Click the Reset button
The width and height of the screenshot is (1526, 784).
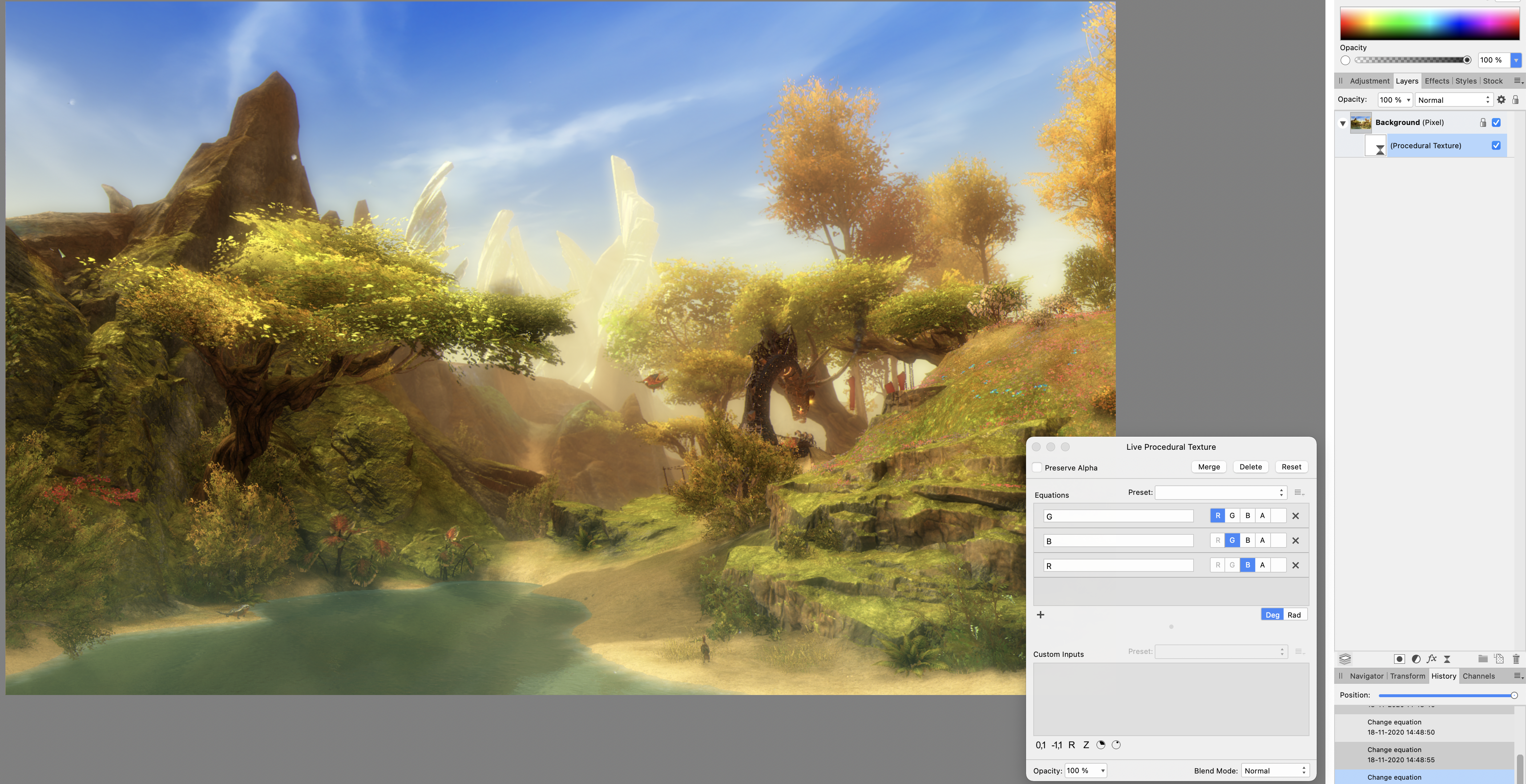[1291, 466]
